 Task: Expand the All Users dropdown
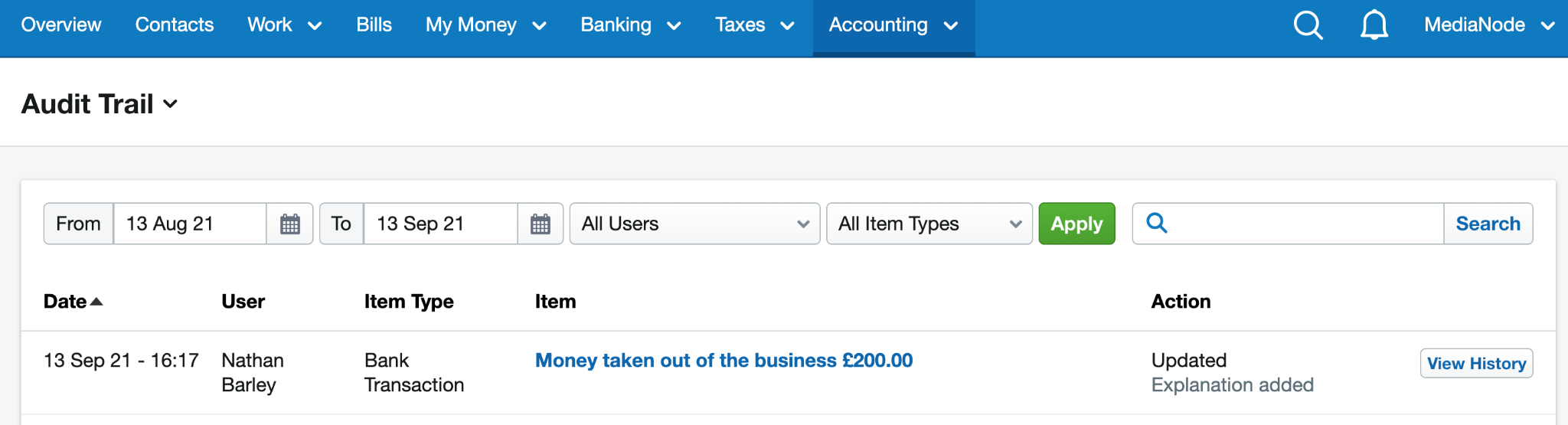tap(695, 224)
